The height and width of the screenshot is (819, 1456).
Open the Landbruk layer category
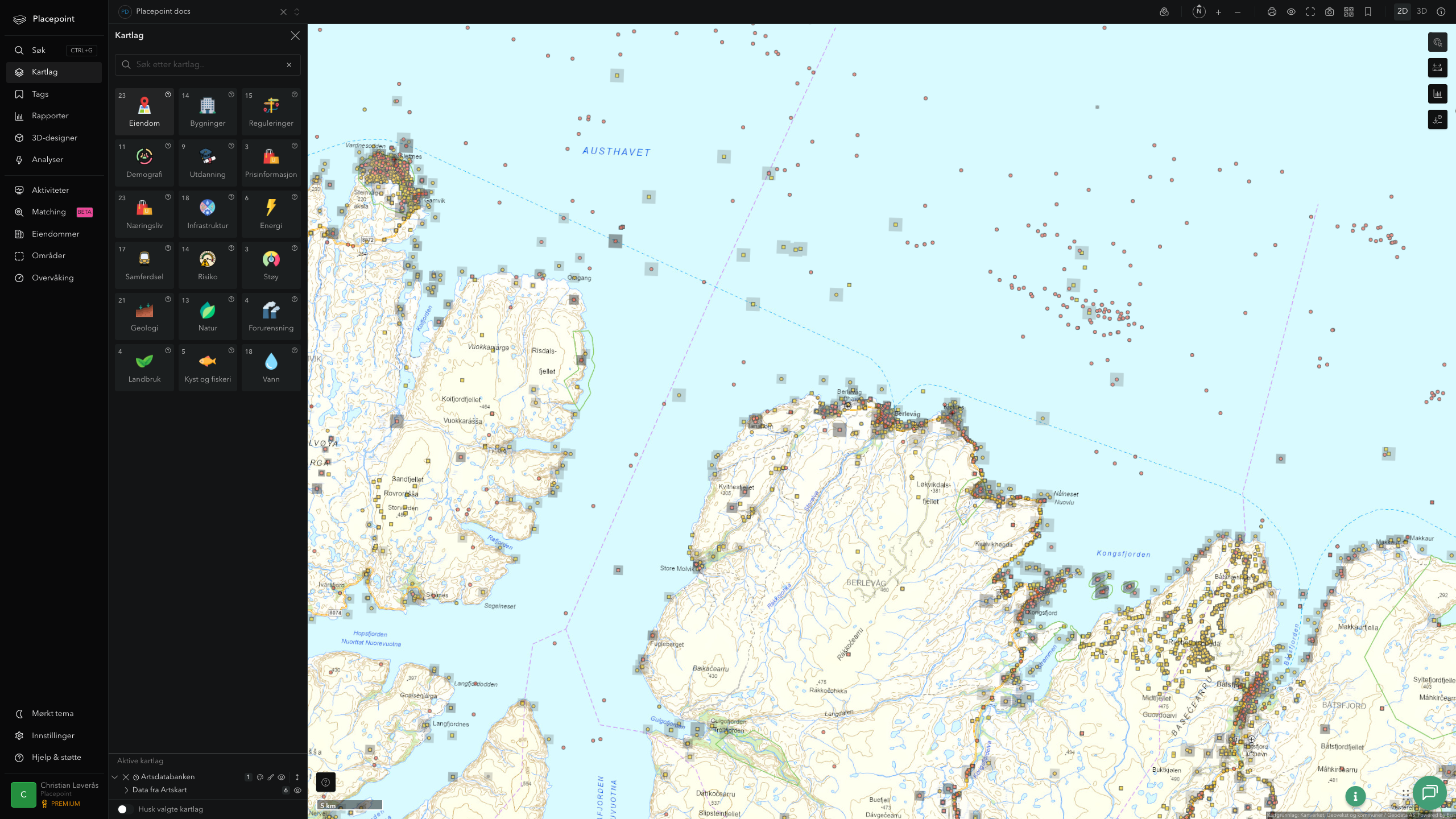[144, 367]
